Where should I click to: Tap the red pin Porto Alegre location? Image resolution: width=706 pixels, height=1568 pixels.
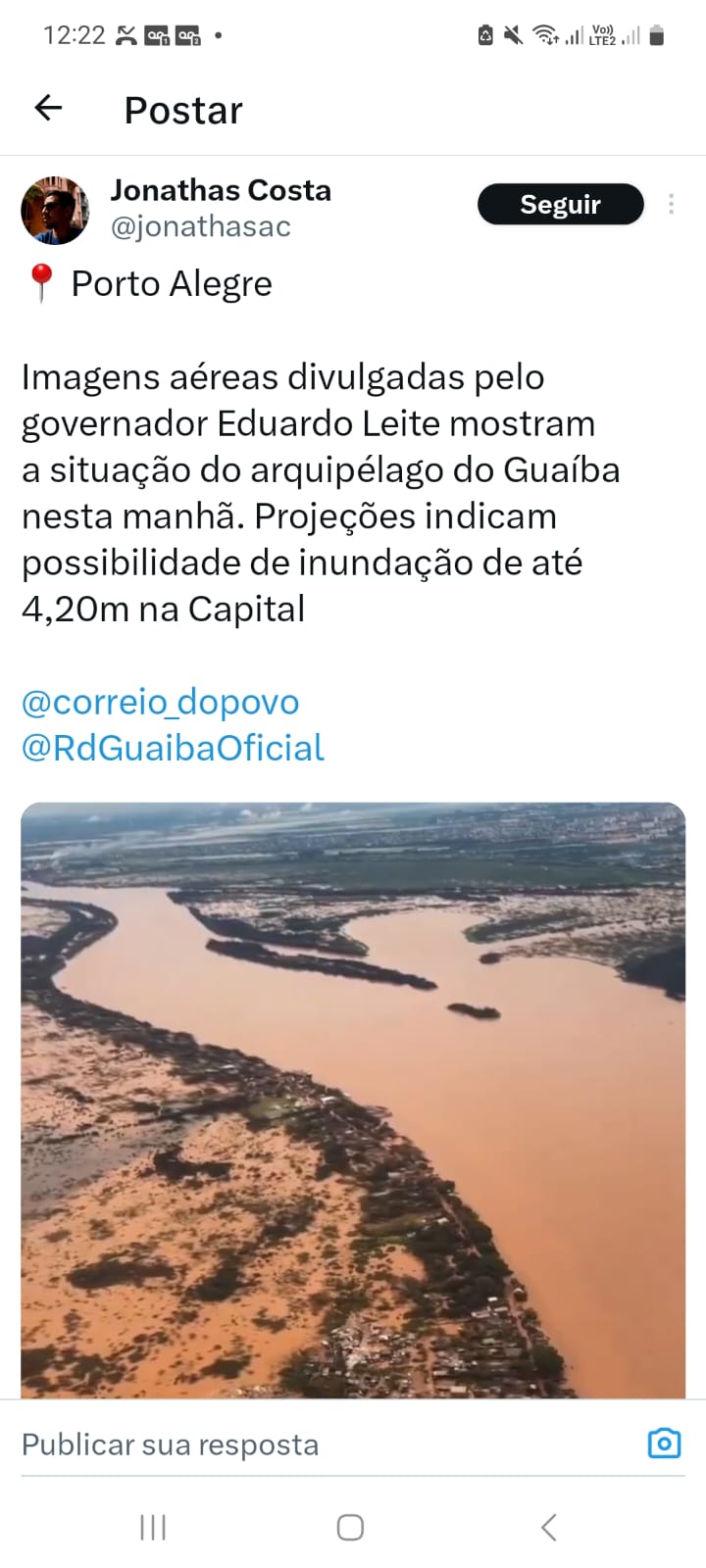point(146,283)
